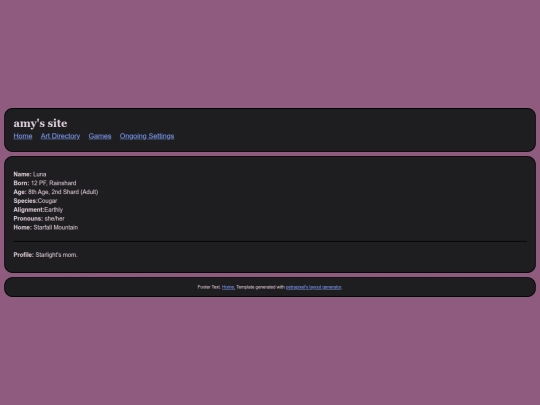The height and width of the screenshot is (405, 540).
Task: Go to the Games page
Action: tap(100, 136)
